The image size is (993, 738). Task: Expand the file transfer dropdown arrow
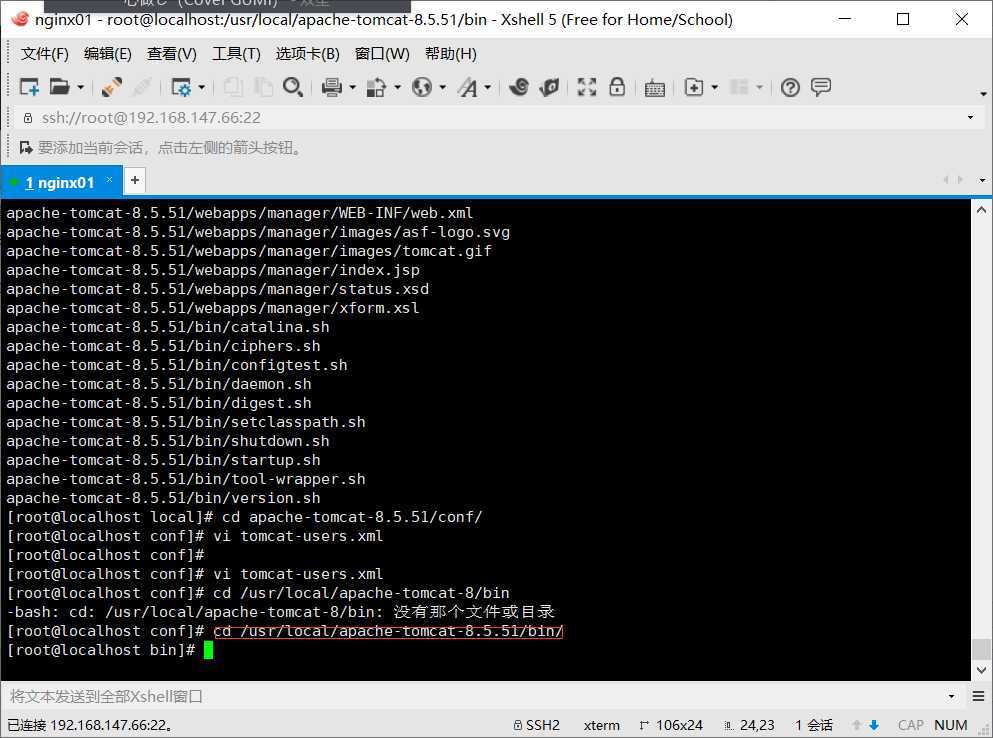tap(398, 87)
